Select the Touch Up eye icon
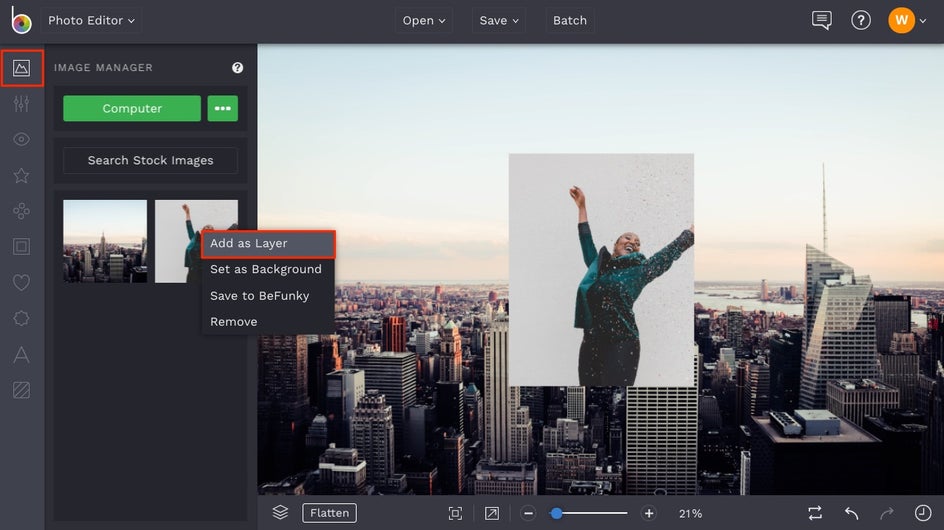Screen dimensions: 944x530 [x=21, y=140]
